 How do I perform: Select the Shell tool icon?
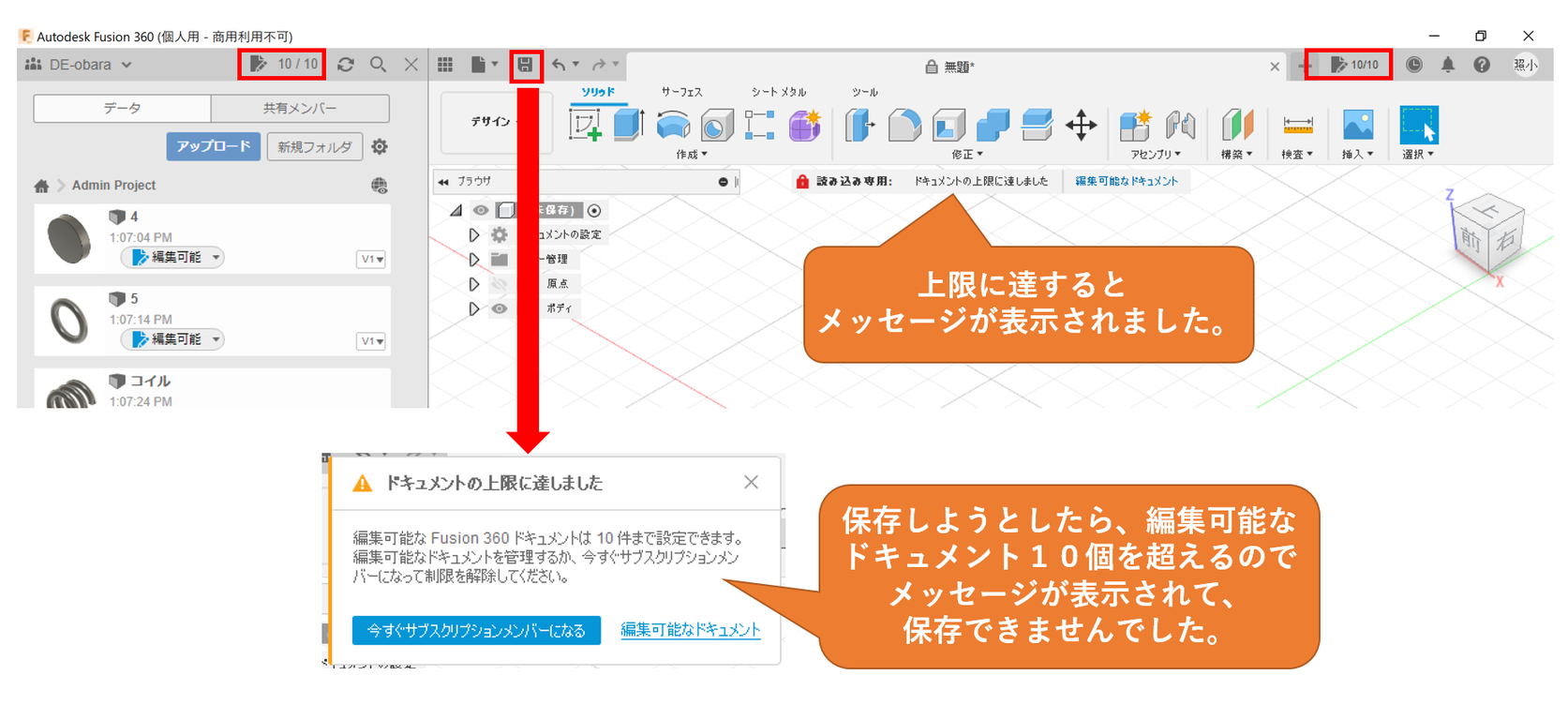(948, 125)
